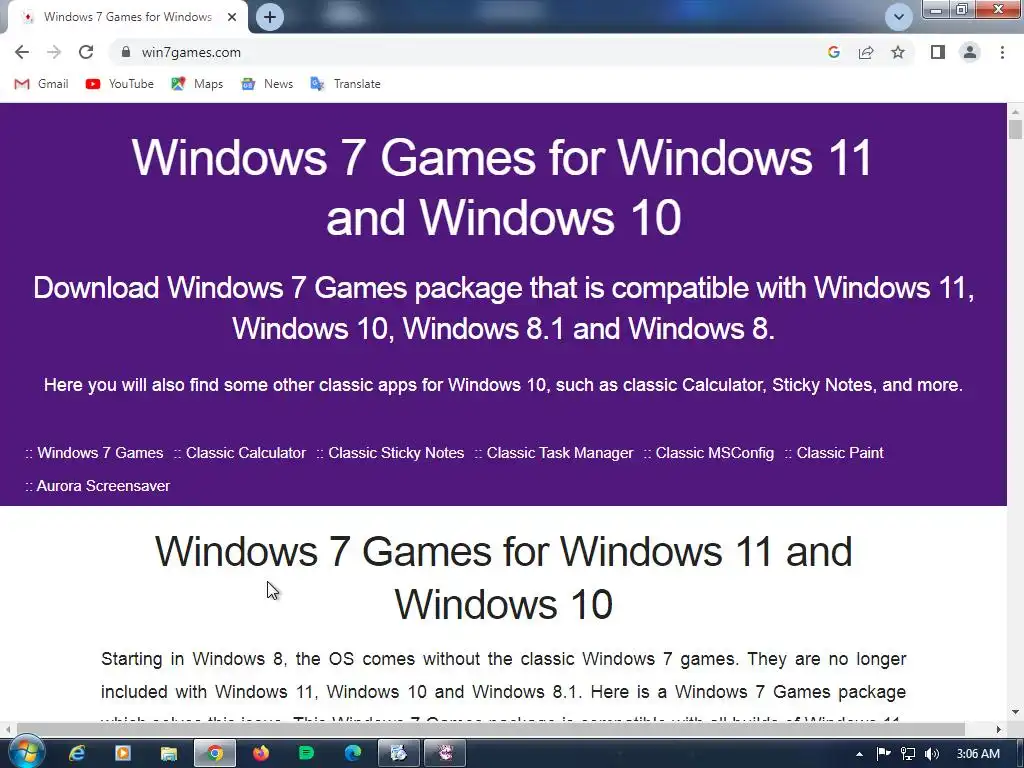
Task: Open the Chrome three-dot menu
Action: click(1002, 52)
